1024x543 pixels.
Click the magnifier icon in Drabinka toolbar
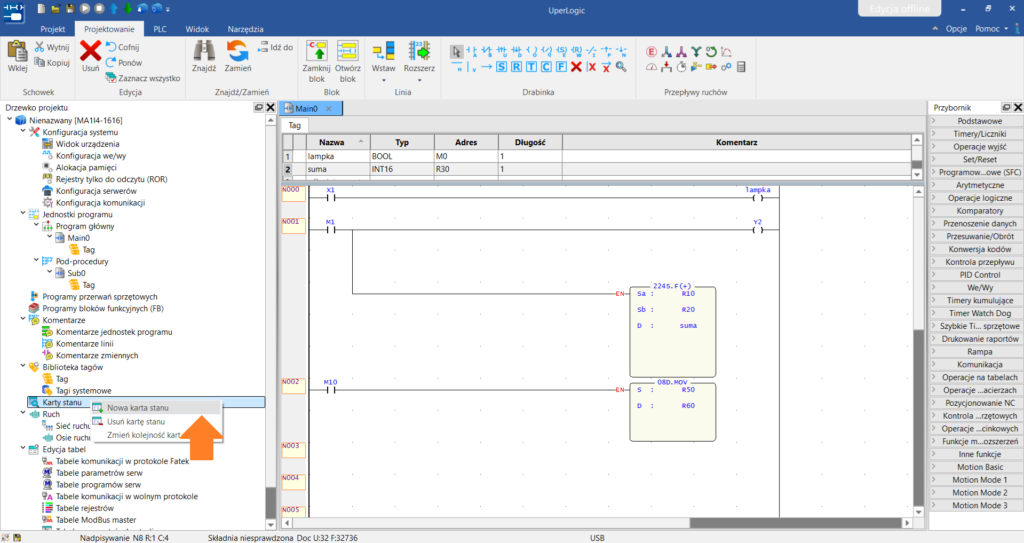point(621,67)
